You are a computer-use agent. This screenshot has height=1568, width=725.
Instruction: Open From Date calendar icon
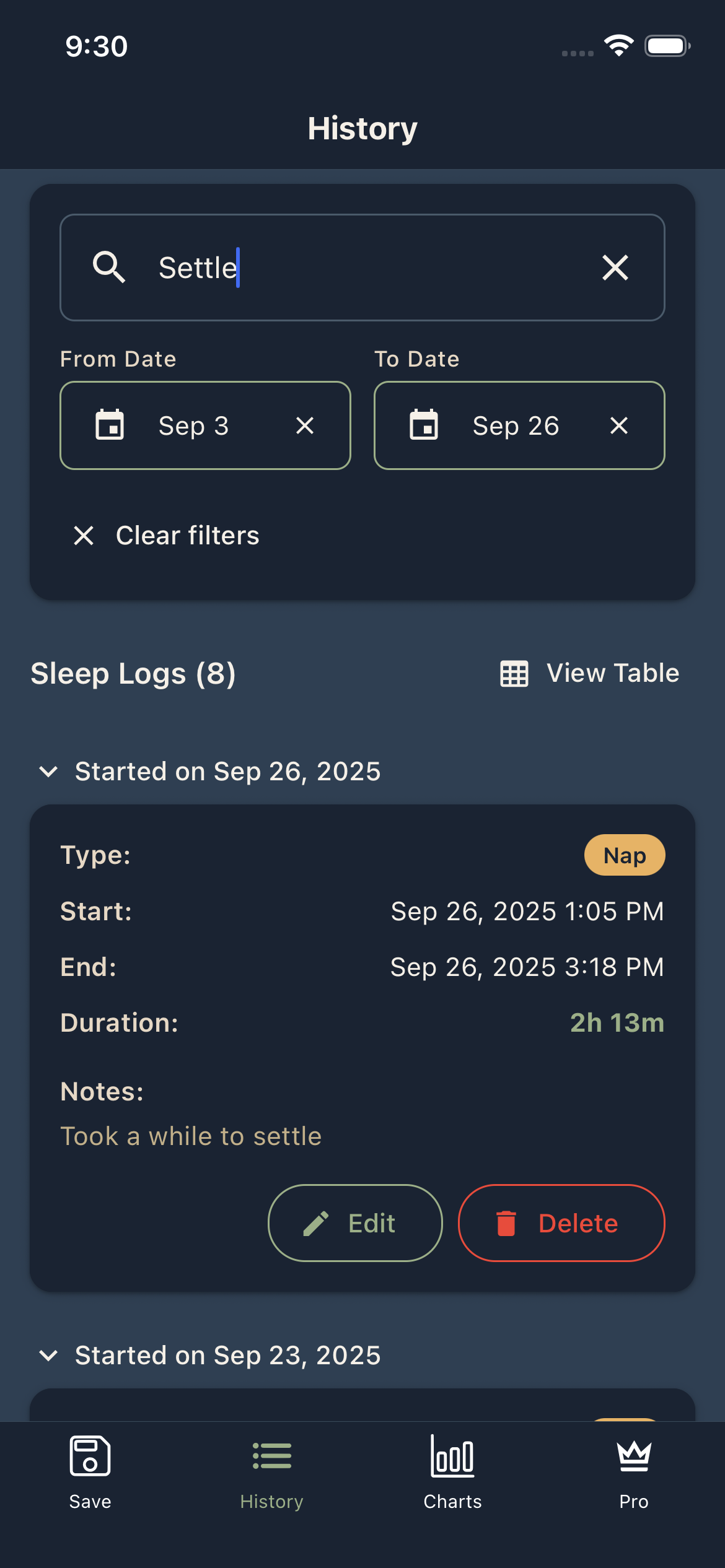pyautogui.click(x=110, y=425)
